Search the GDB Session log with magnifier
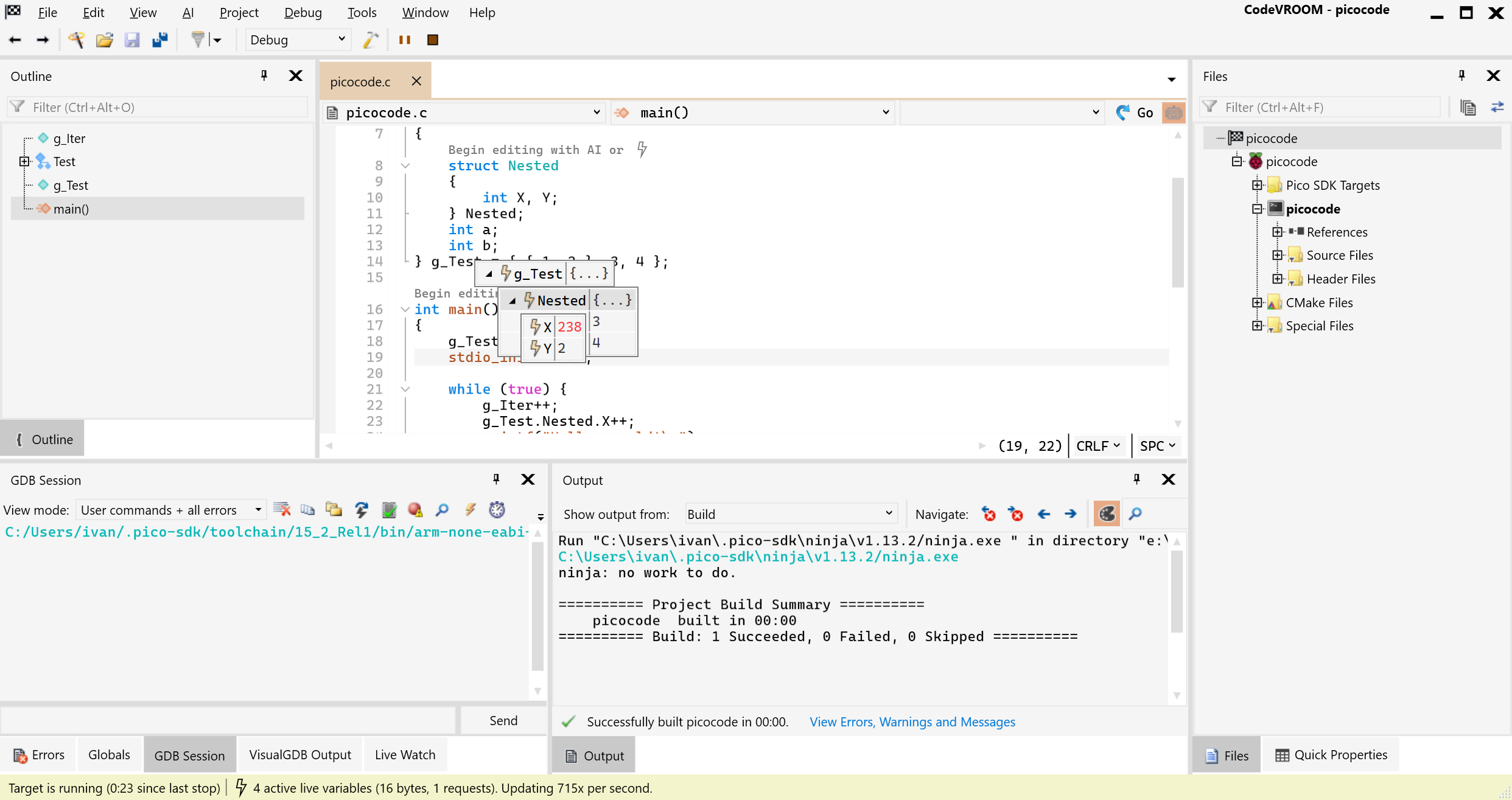Screen dimensions: 1512x800 pyautogui.click(x=443, y=510)
